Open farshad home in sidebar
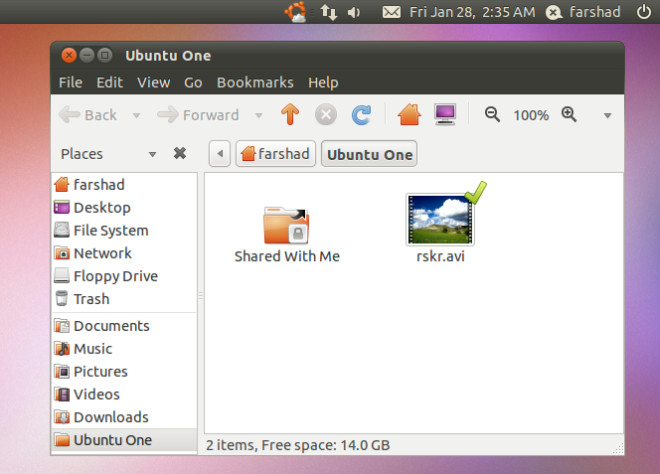This screenshot has height=474, width=660. (x=124, y=184)
